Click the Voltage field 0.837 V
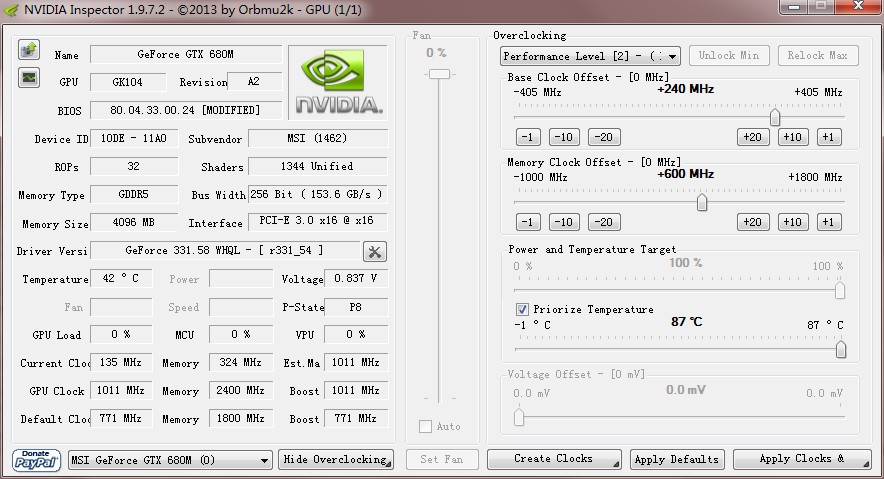This screenshot has width=884, height=479. pyautogui.click(x=356, y=278)
